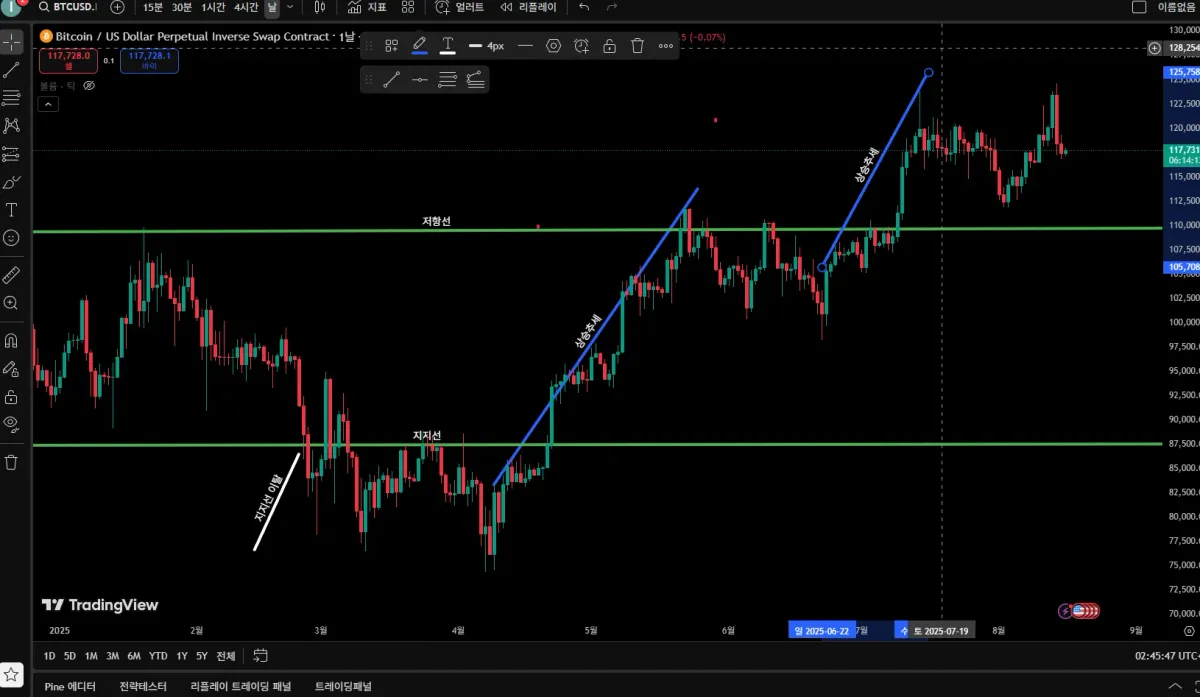Undo the last chart action
Image resolution: width=1200 pixels, height=697 pixels.
click(x=584, y=7)
